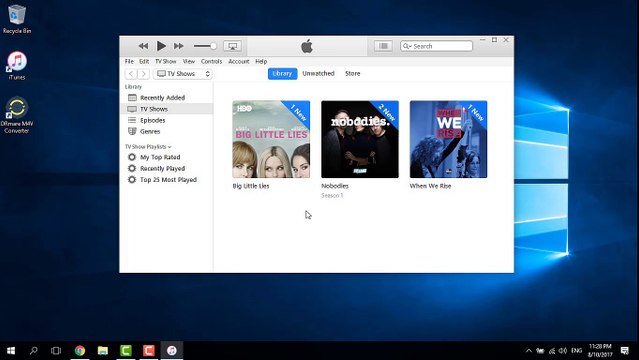
Task: Click the When We Rise title text
Action: pos(430,186)
